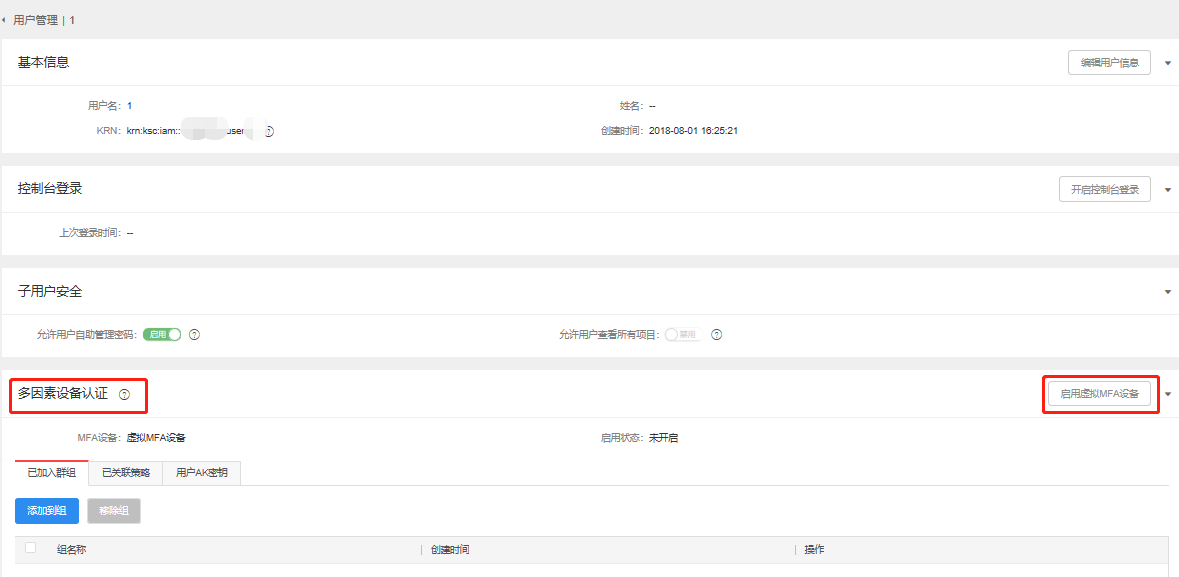Image resolution: width=1179 pixels, height=577 pixels.
Task: Click the blue 添加到组 button
Action: pos(47,511)
